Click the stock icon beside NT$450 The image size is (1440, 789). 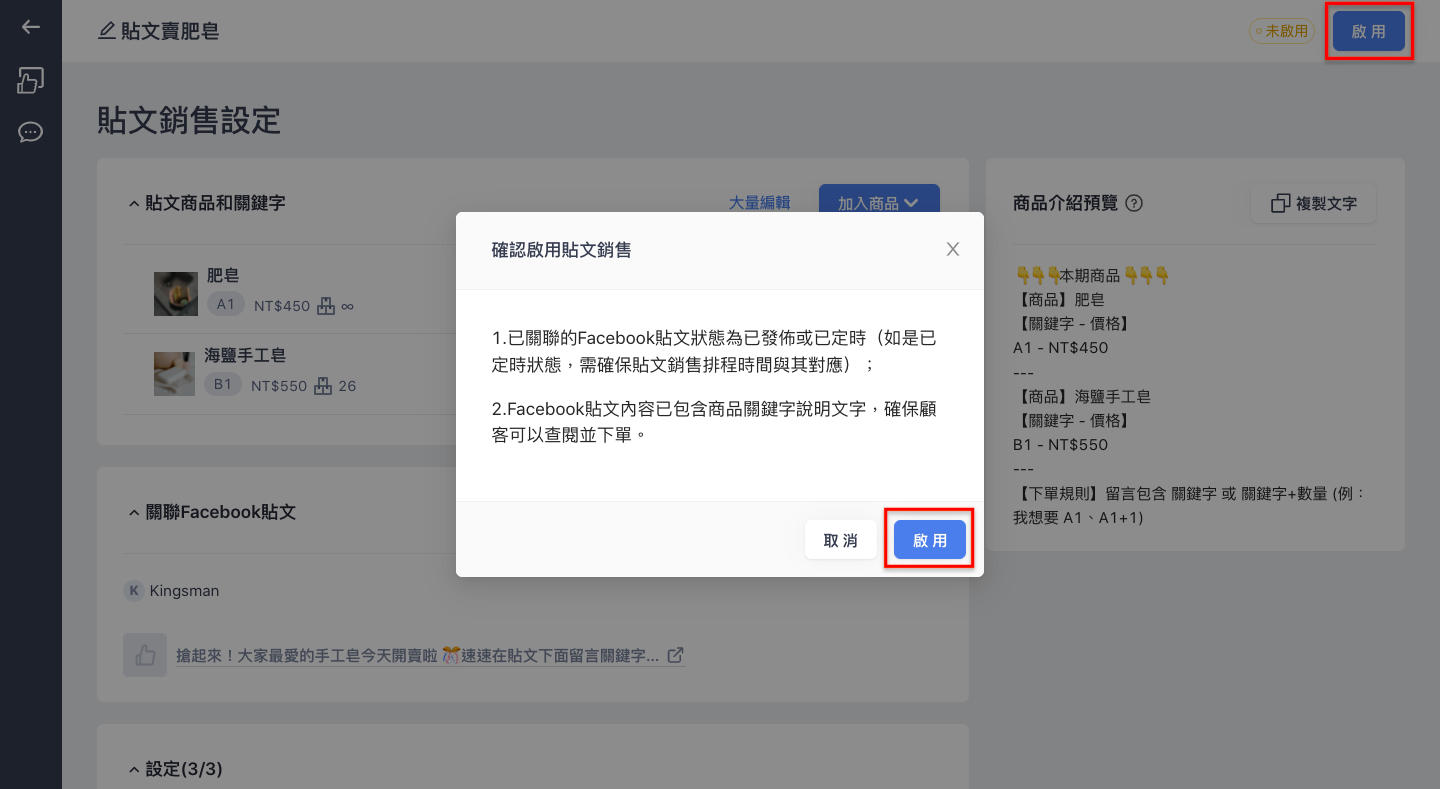point(325,305)
